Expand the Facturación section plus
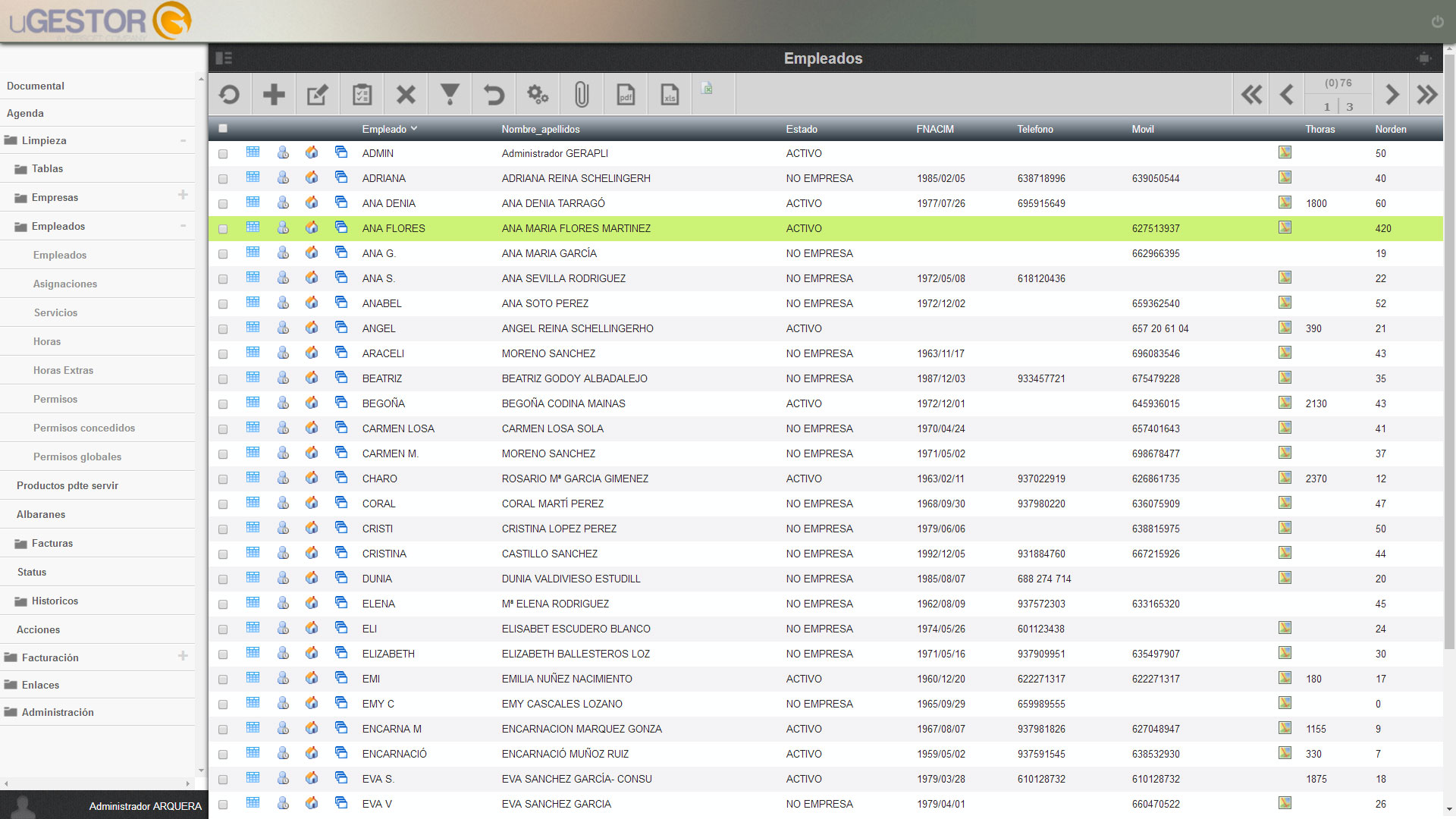The image size is (1456, 819). tap(183, 656)
